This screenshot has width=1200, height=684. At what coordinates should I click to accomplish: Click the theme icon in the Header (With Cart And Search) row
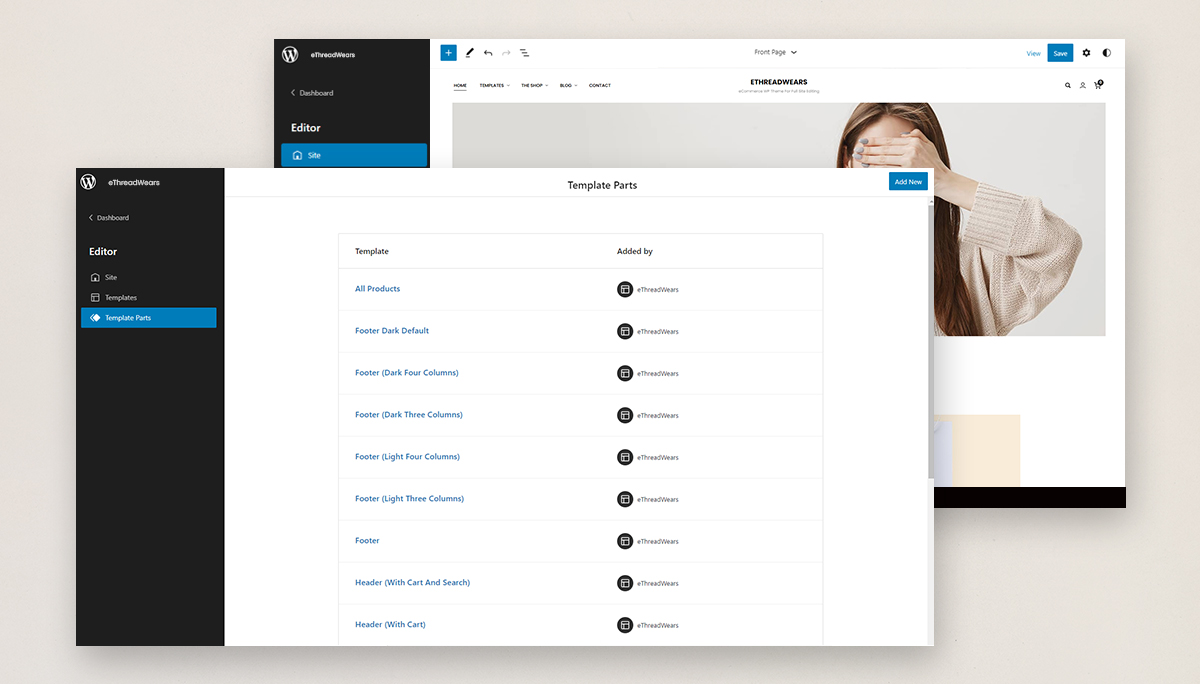(x=625, y=583)
